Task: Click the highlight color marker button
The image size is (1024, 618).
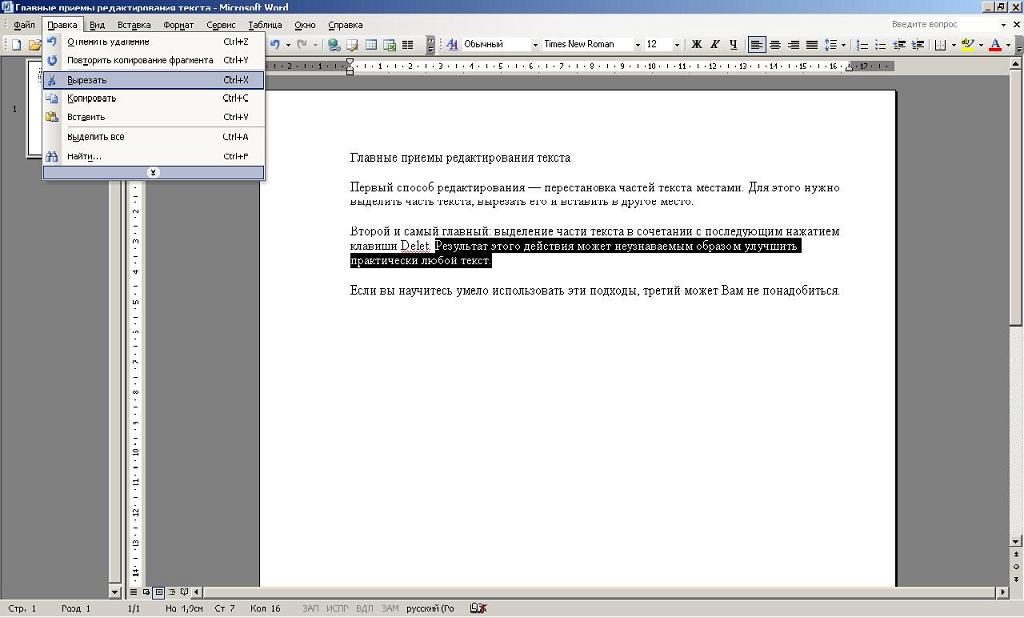Action: point(968,44)
